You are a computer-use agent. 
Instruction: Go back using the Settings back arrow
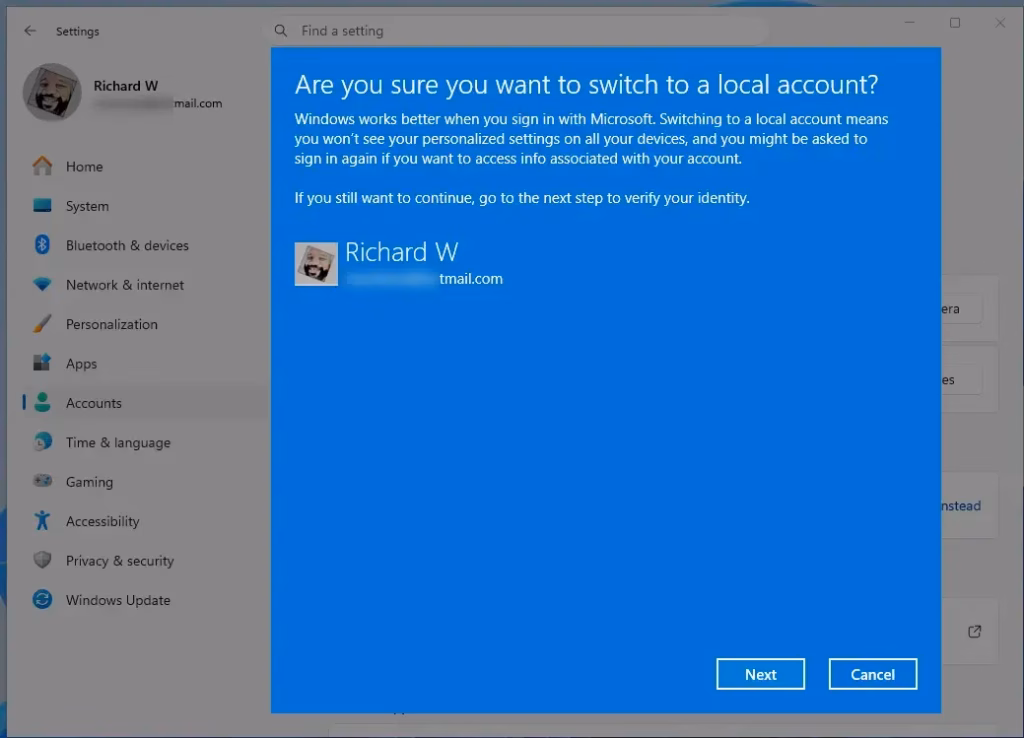point(30,31)
